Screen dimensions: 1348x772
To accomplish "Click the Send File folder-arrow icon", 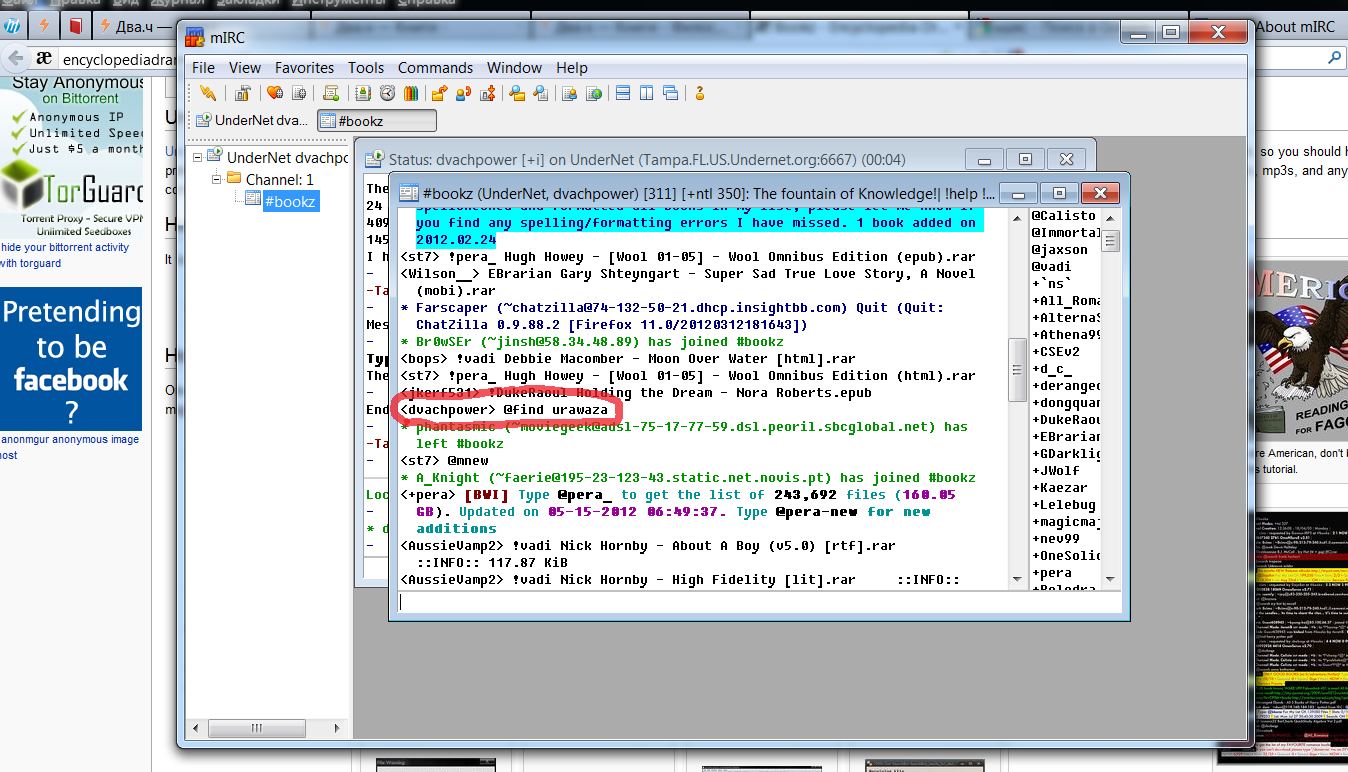I will pyautogui.click(x=440, y=93).
